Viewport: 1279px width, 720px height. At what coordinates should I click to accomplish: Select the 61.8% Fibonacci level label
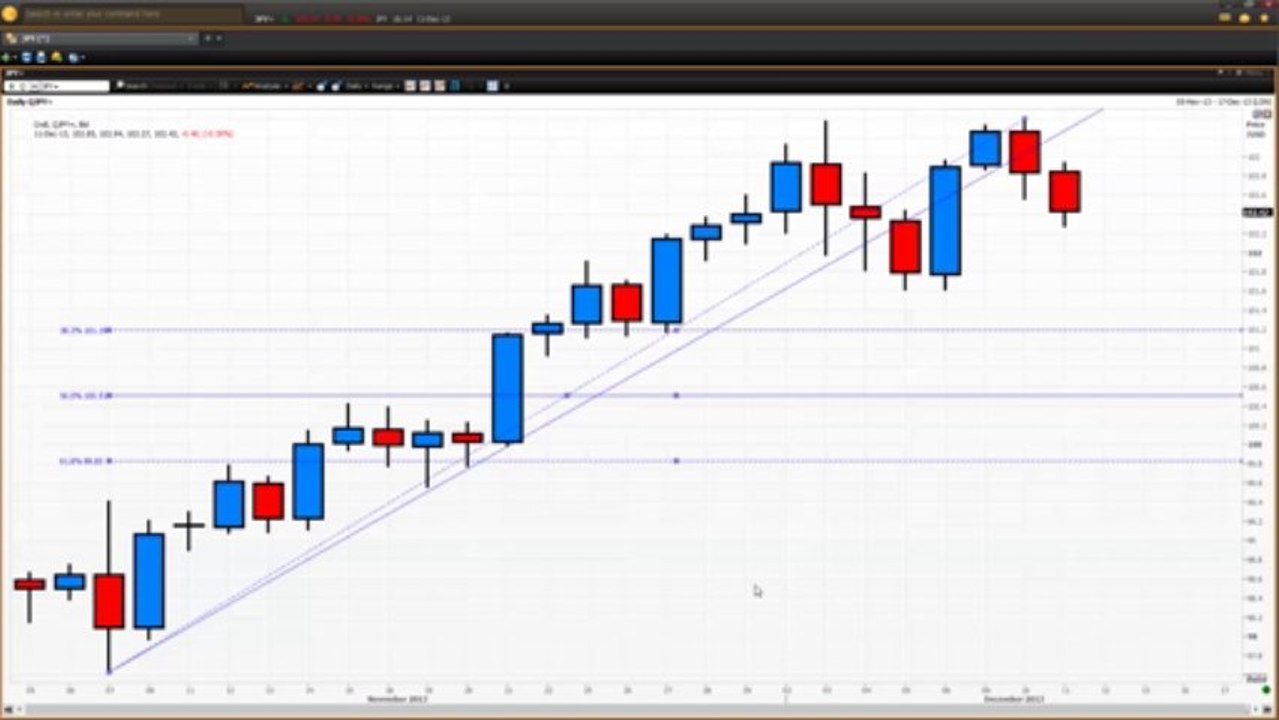pyautogui.click(x=86, y=461)
